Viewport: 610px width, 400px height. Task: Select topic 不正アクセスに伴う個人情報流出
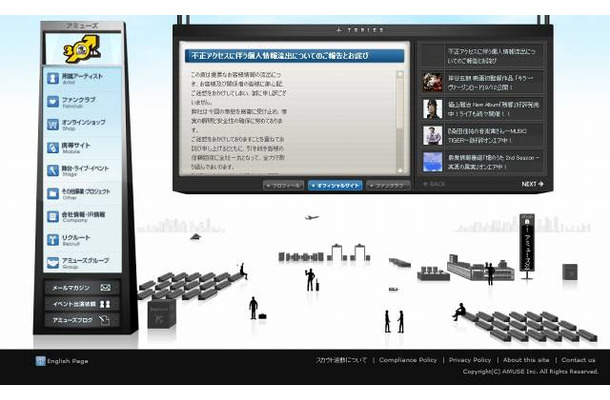[482, 56]
